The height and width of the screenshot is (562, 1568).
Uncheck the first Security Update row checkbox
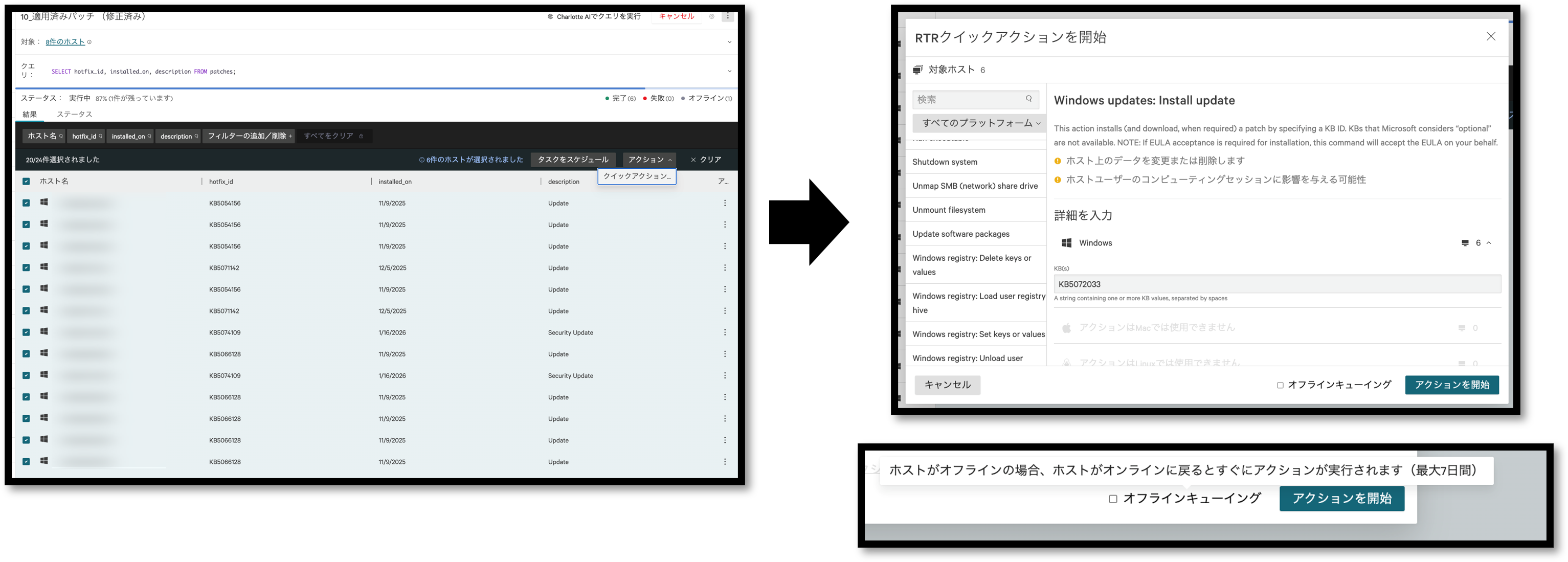click(26, 332)
